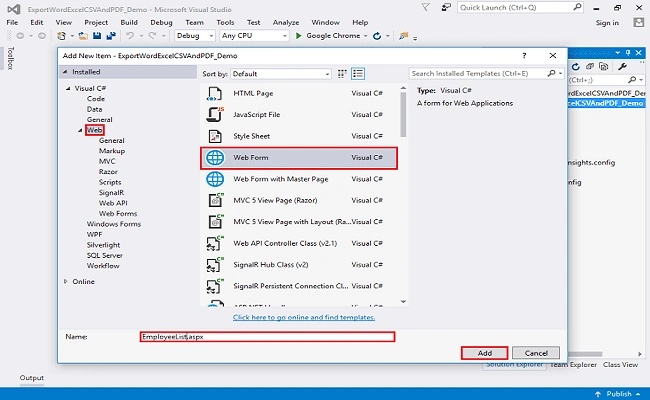Open dialog help question mark

[x=524, y=56]
